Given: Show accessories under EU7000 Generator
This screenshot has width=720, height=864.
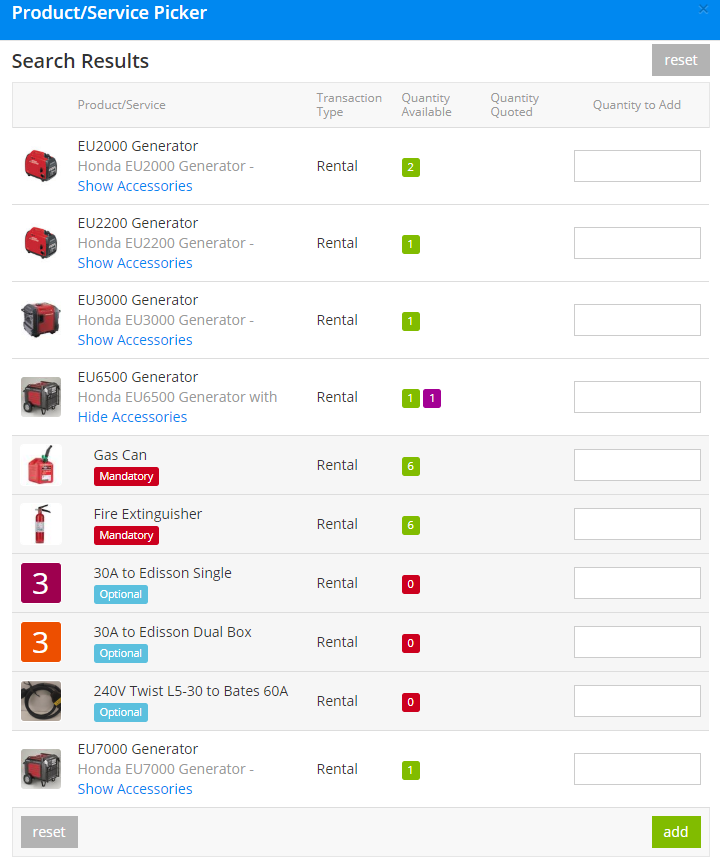Looking at the screenshot, I should point(135,789).
